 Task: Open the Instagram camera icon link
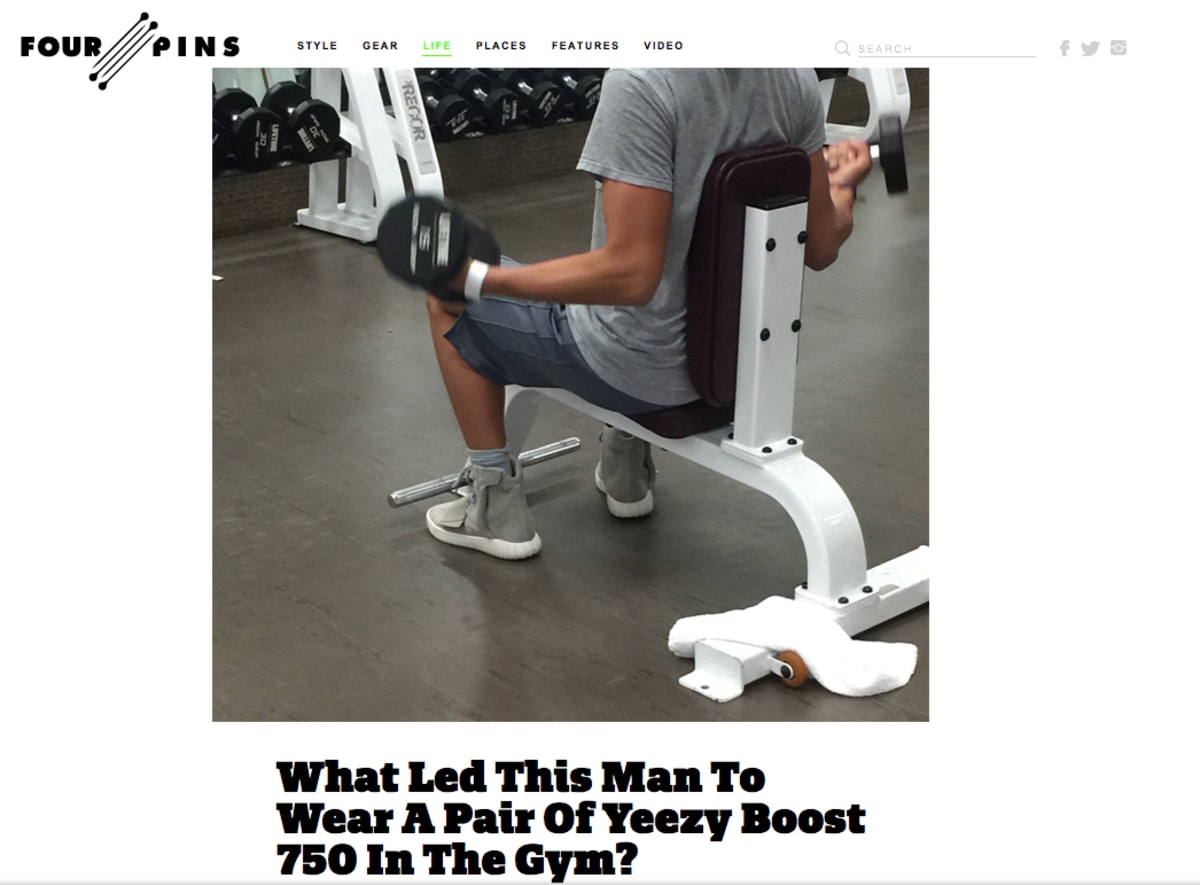1118,47
